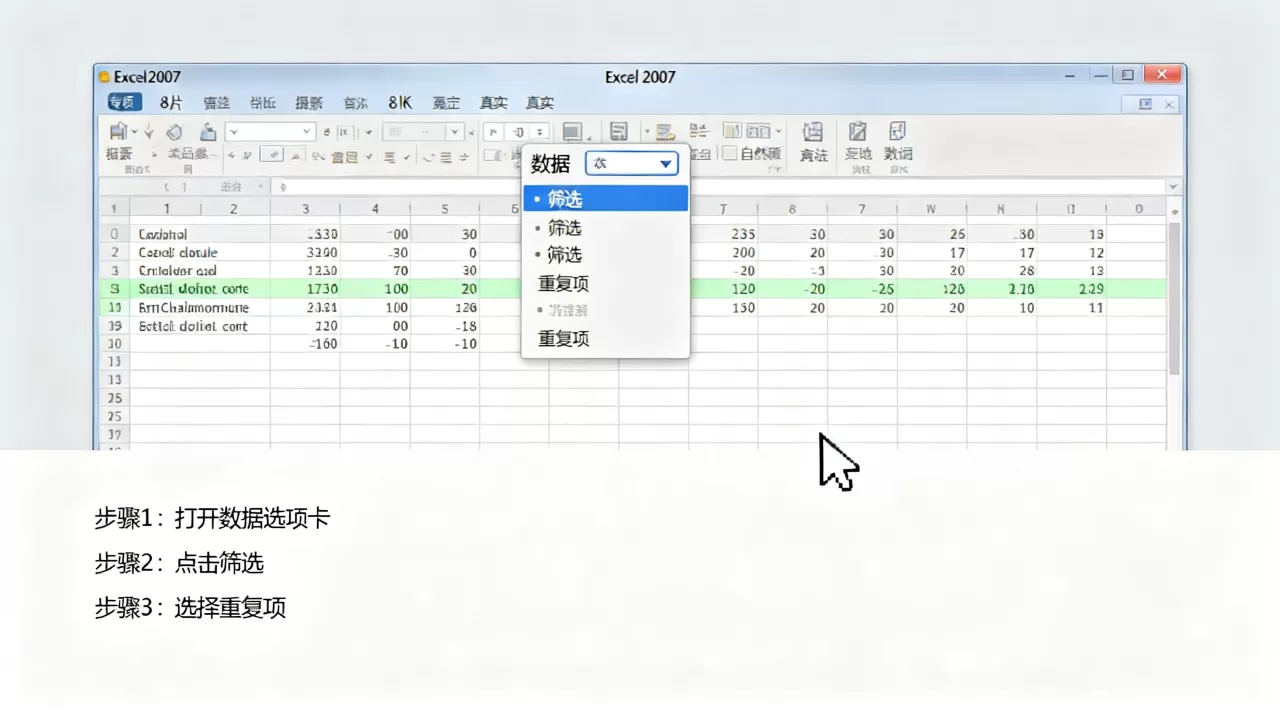Select the highlighted 筛选 menu entry
The height and width of the screenshot is (720, 1280).
coord(606,199)
